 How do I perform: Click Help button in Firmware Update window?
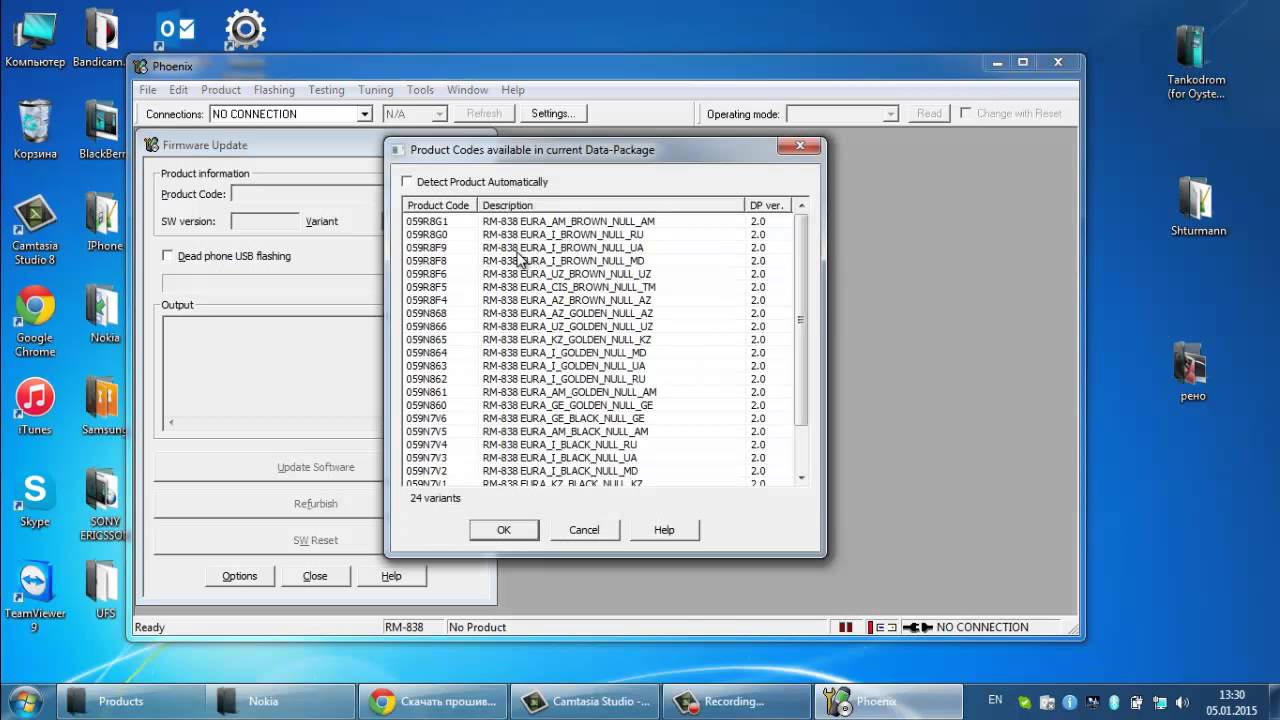pos(391,576)
